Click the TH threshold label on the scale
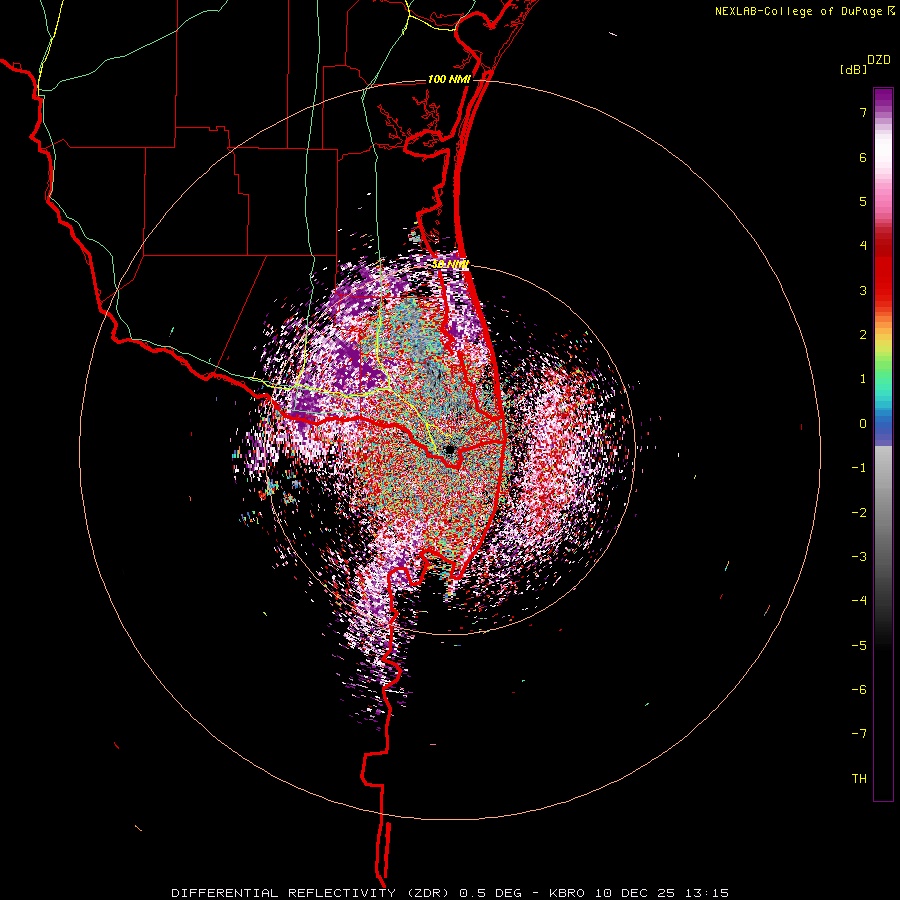Screen dimensions: 900x900 coord(859,779)
